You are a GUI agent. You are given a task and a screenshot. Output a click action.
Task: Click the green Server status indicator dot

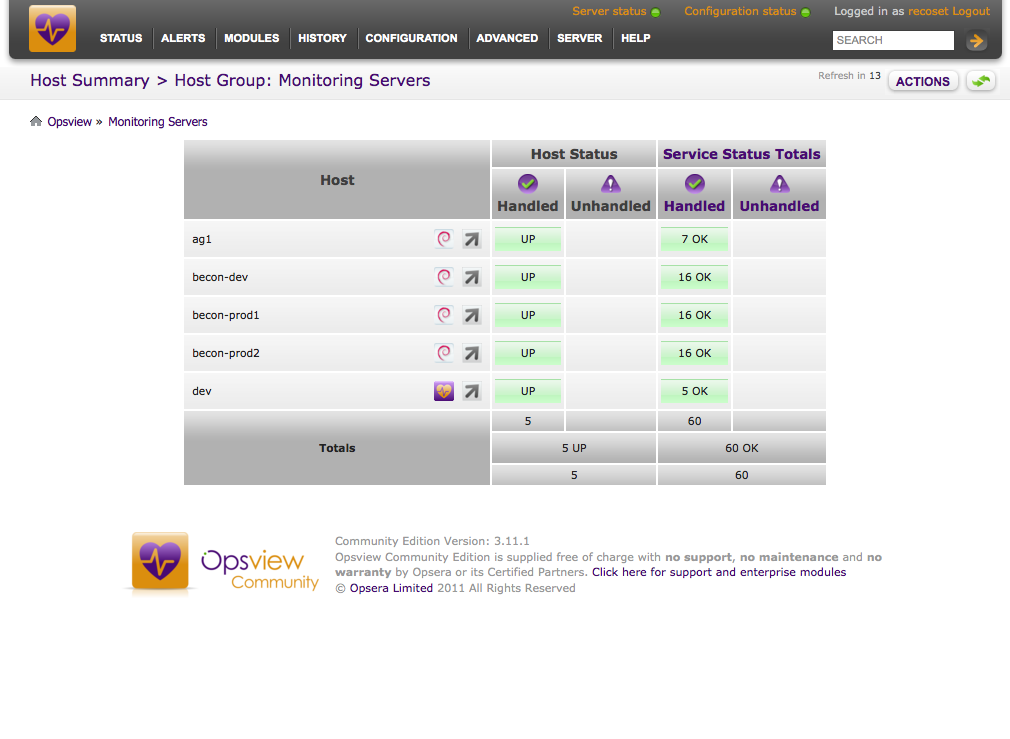[656, 12]
